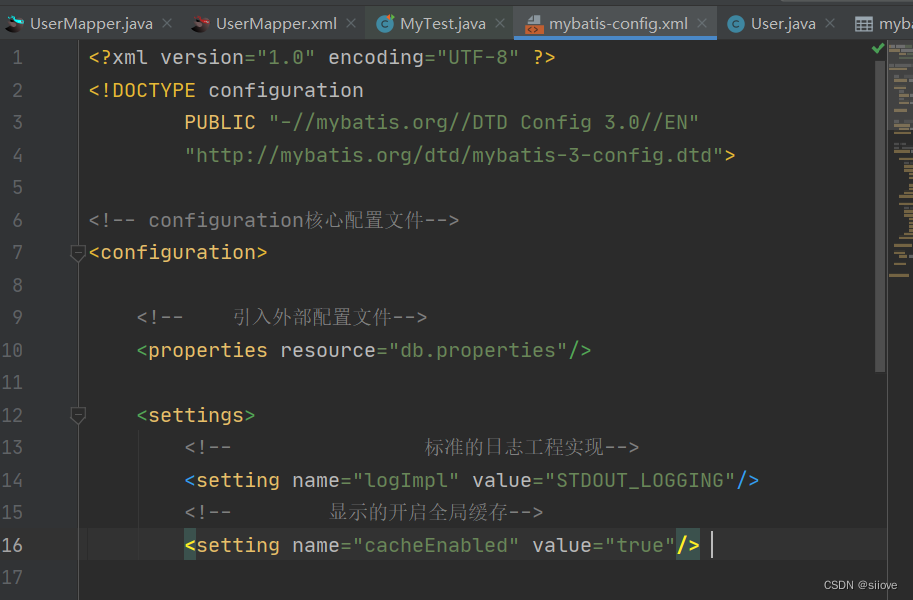Click the code minimap overview on the right

pyautogui.click(x=901, y=160)
